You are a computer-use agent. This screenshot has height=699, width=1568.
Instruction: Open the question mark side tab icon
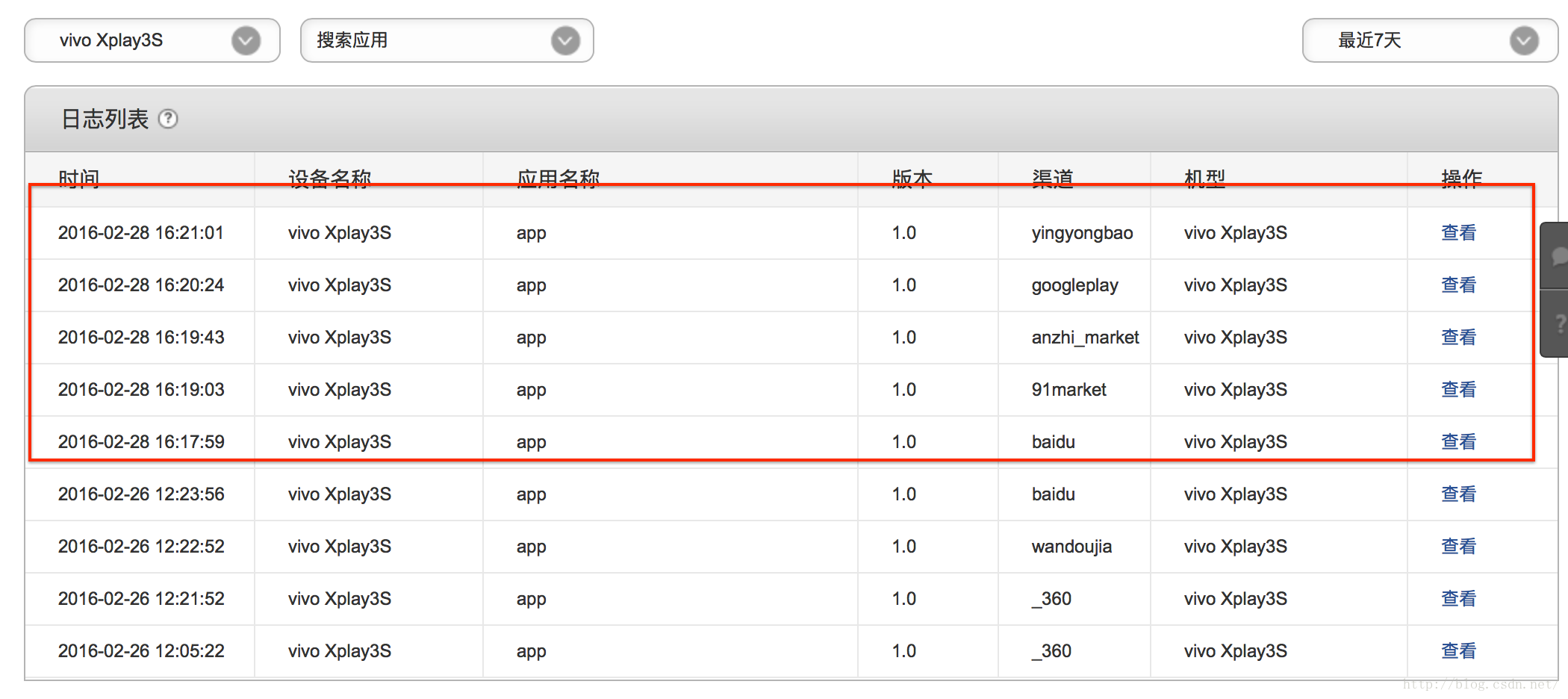[x=1556, y=323]
